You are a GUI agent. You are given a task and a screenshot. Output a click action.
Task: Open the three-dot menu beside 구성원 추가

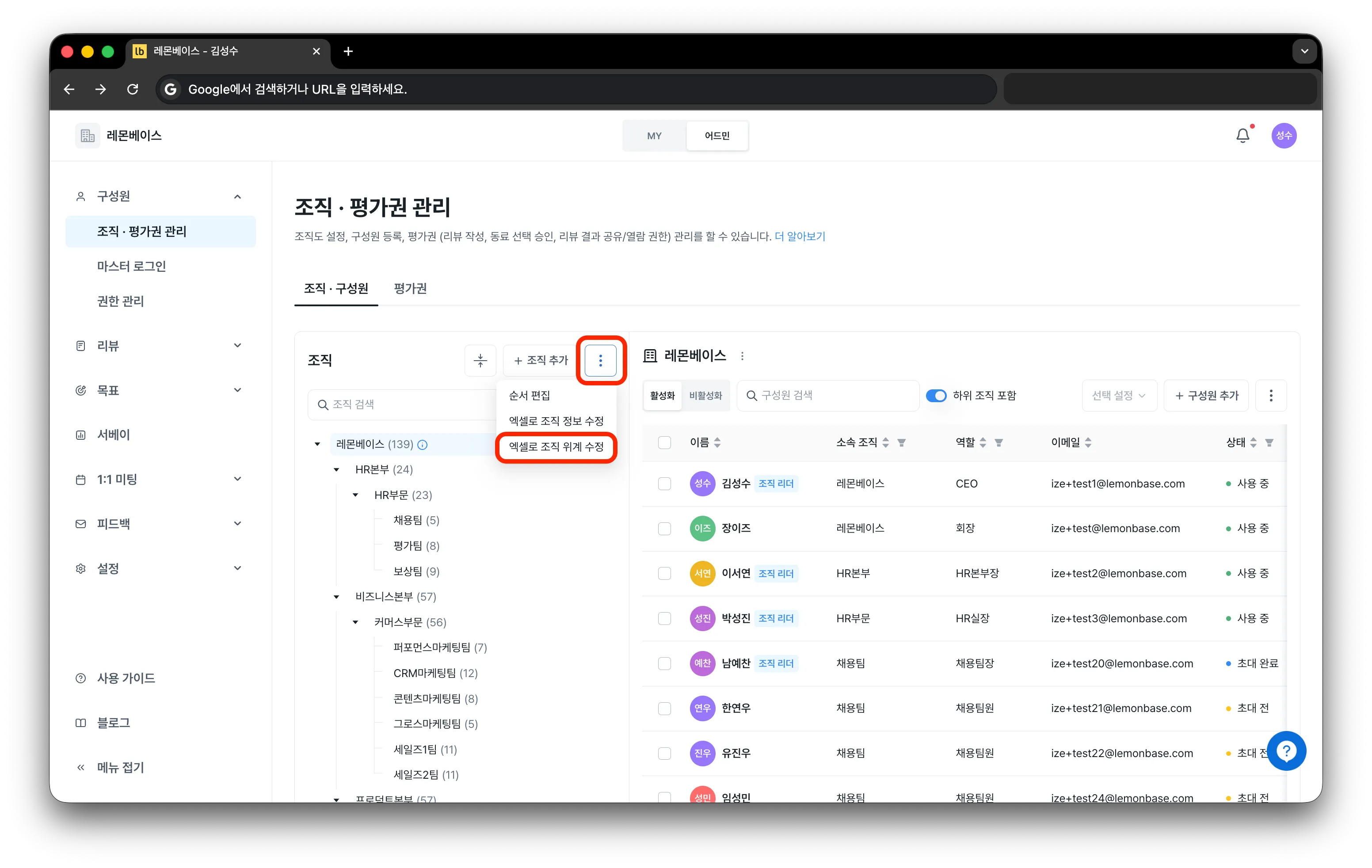[1271, 395]
